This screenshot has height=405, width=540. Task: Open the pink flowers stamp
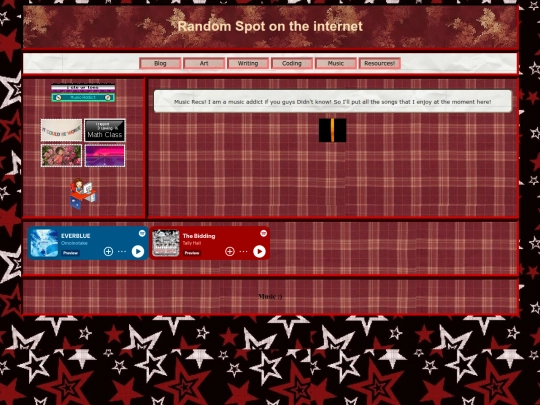[61, 155]
